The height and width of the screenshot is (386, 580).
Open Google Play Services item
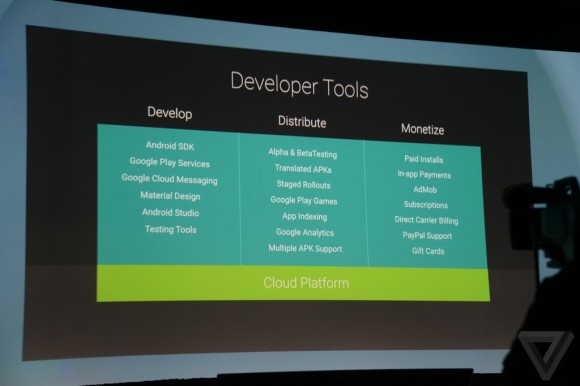point(169,162)
